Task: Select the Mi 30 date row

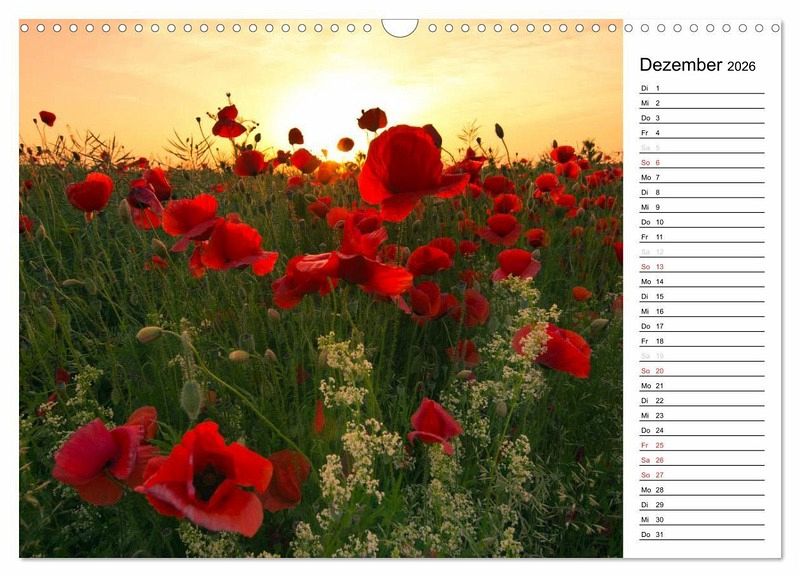Action: tap(702, 519)
